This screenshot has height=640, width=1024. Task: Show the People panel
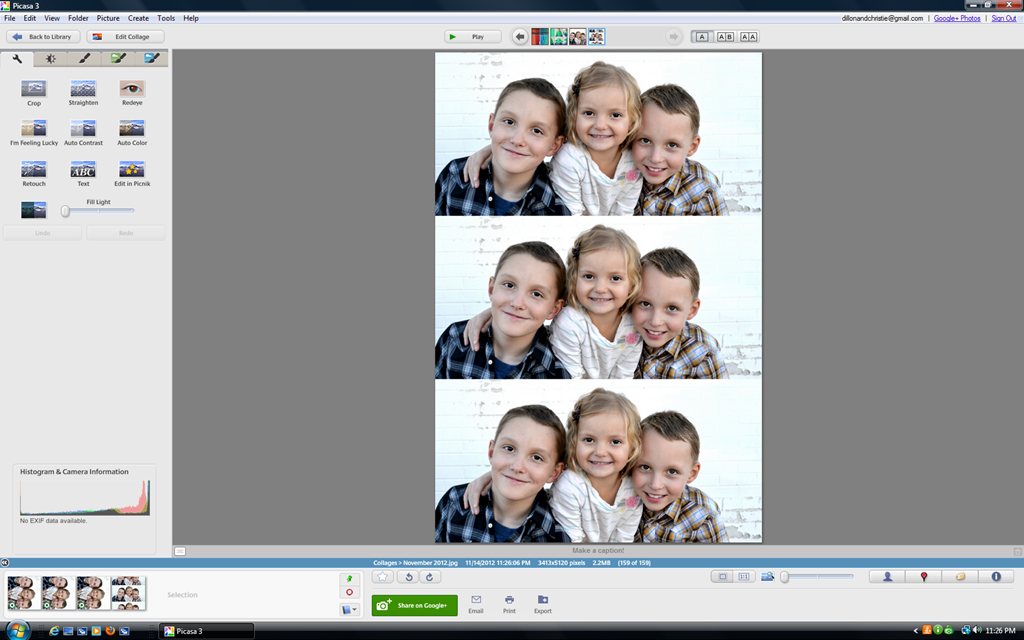(x=888, y=577)
